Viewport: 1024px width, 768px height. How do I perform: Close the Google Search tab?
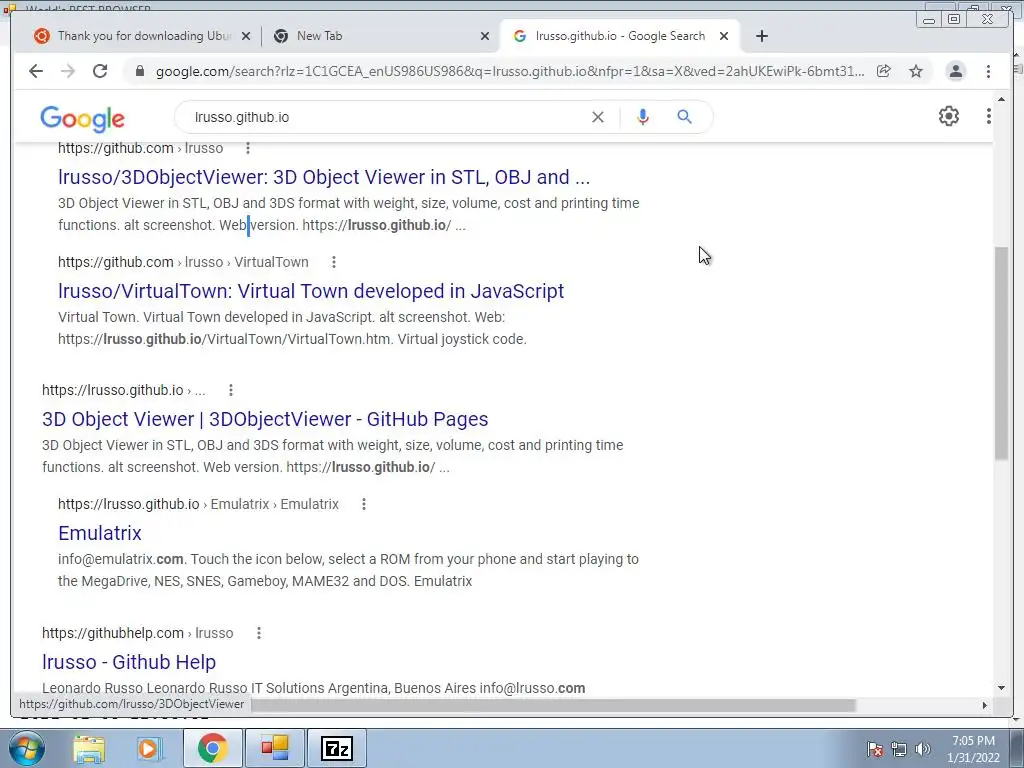point(724,37)
